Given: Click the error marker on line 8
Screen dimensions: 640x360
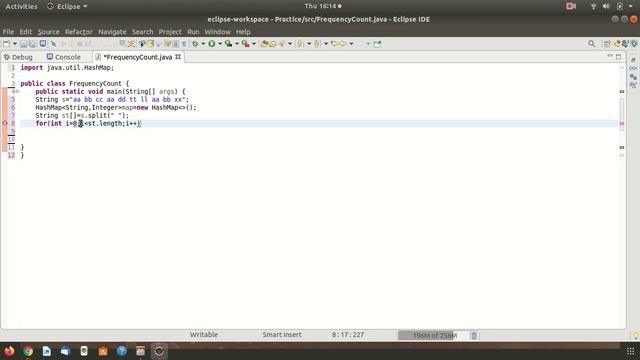Looking at the screenshot, I should click(x=5, y=123).
